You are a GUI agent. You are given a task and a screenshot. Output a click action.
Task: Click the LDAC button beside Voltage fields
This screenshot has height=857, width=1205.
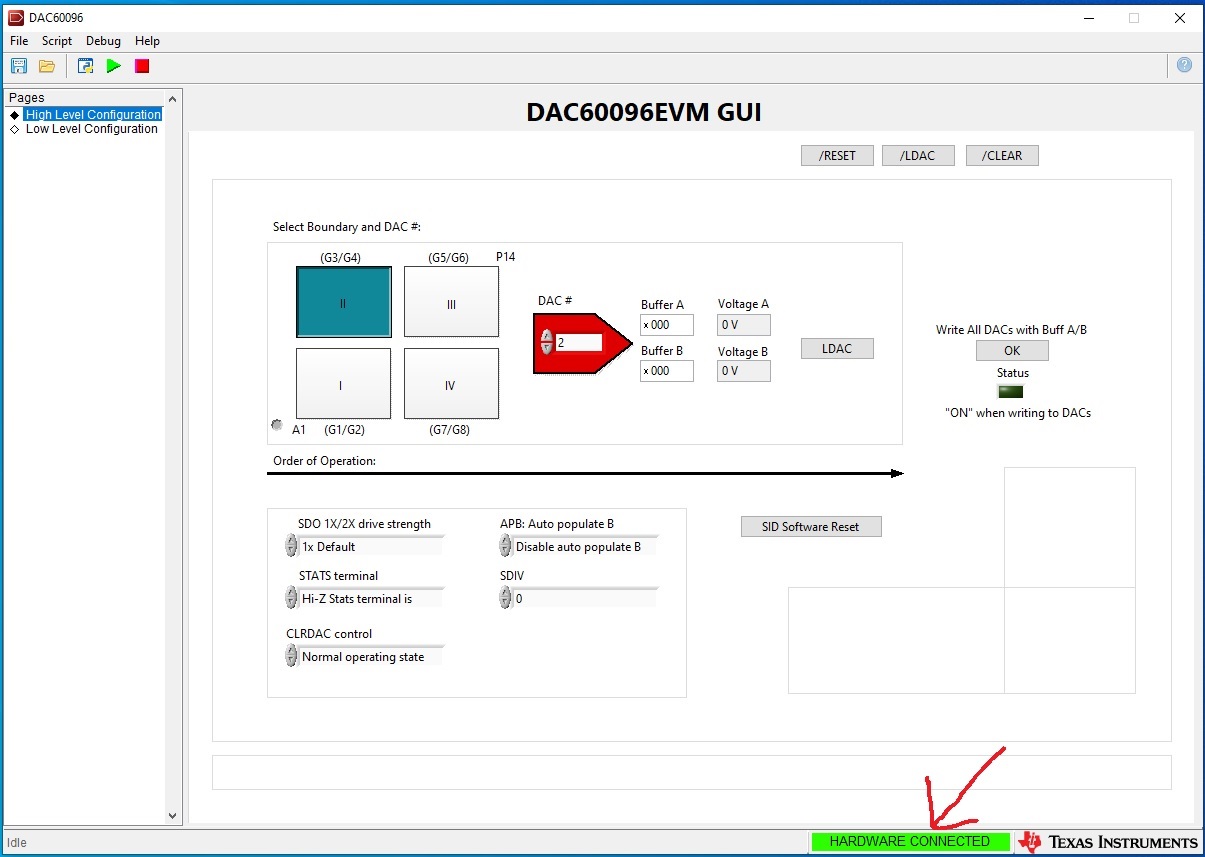[x=837, y=349]
